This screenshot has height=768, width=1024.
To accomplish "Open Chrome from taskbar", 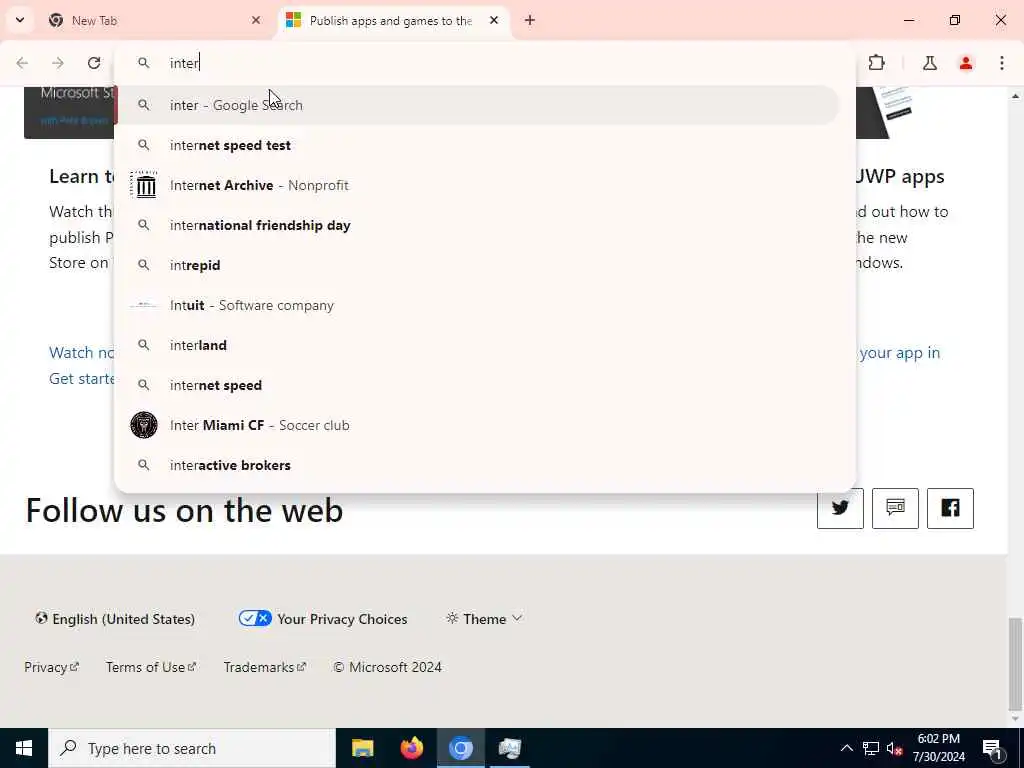I will tap(460, 748).
